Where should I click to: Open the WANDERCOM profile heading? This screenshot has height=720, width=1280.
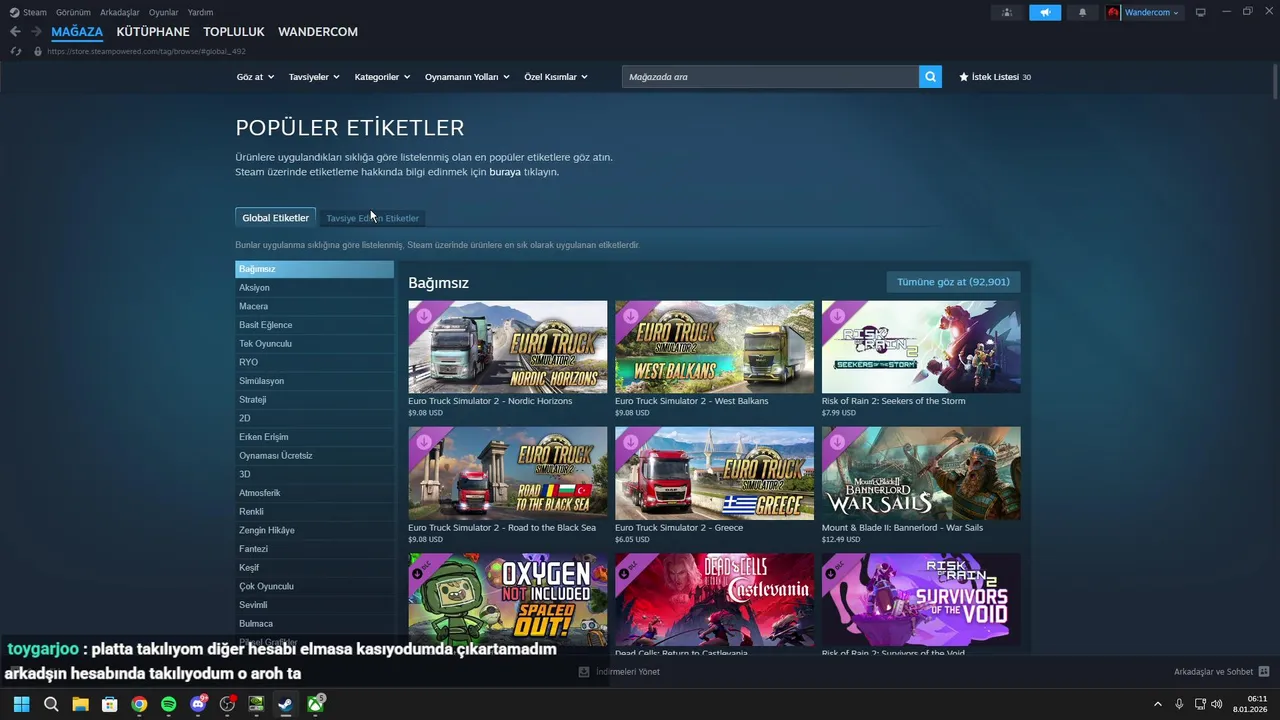point(318,32)
